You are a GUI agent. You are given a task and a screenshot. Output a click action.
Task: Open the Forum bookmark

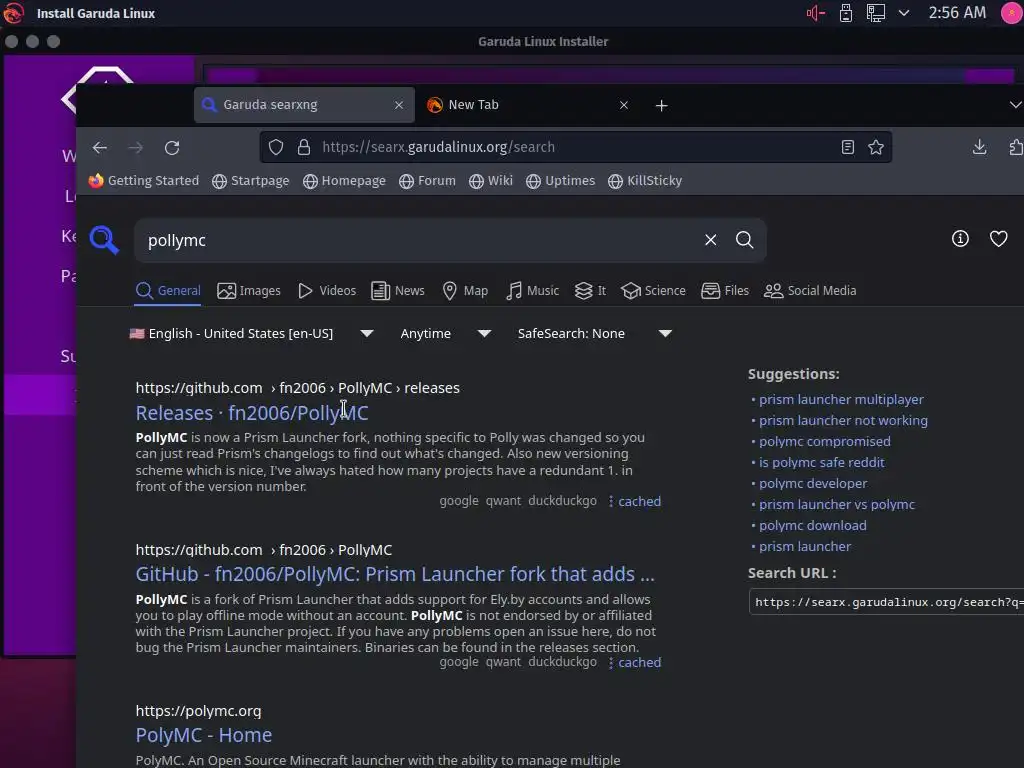[x=427, y=181]
